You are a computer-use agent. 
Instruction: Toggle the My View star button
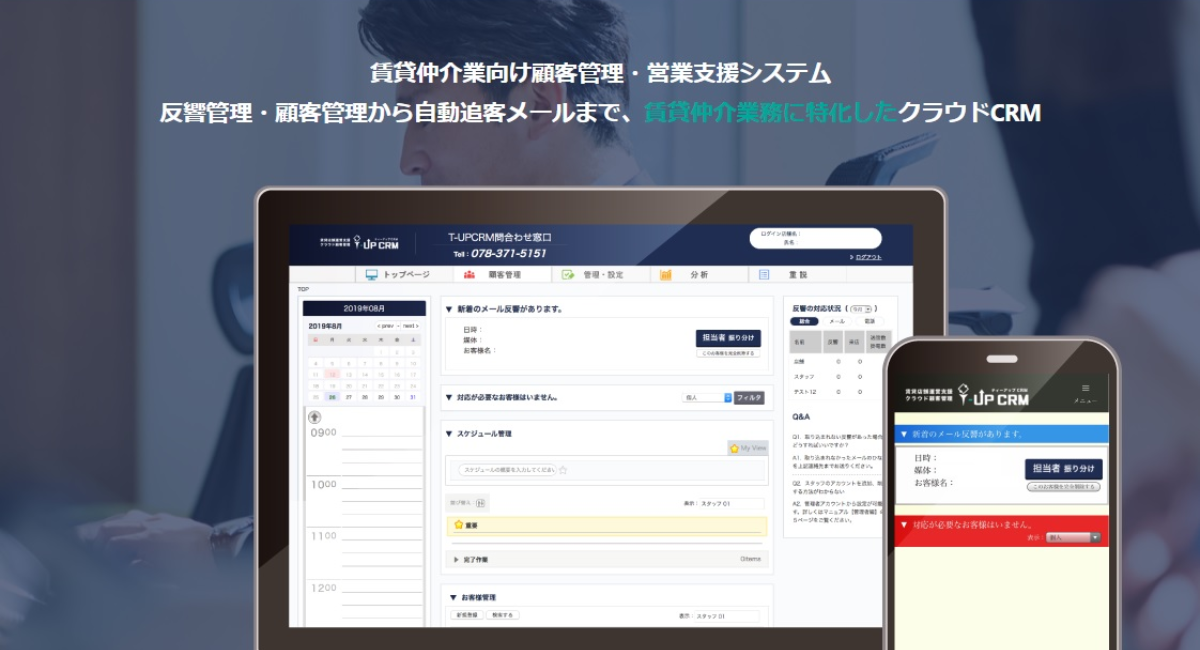747,448
